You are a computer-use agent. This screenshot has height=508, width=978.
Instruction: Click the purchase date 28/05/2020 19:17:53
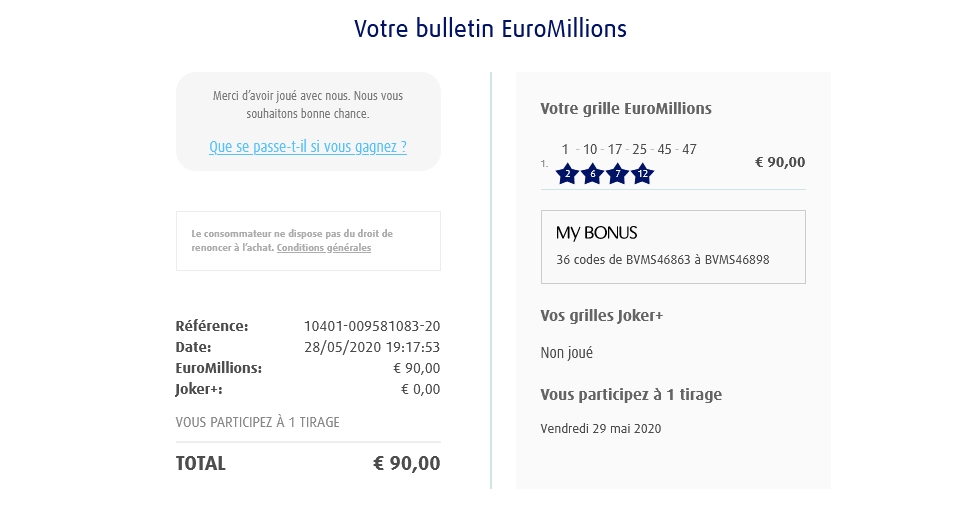point(372,347)
